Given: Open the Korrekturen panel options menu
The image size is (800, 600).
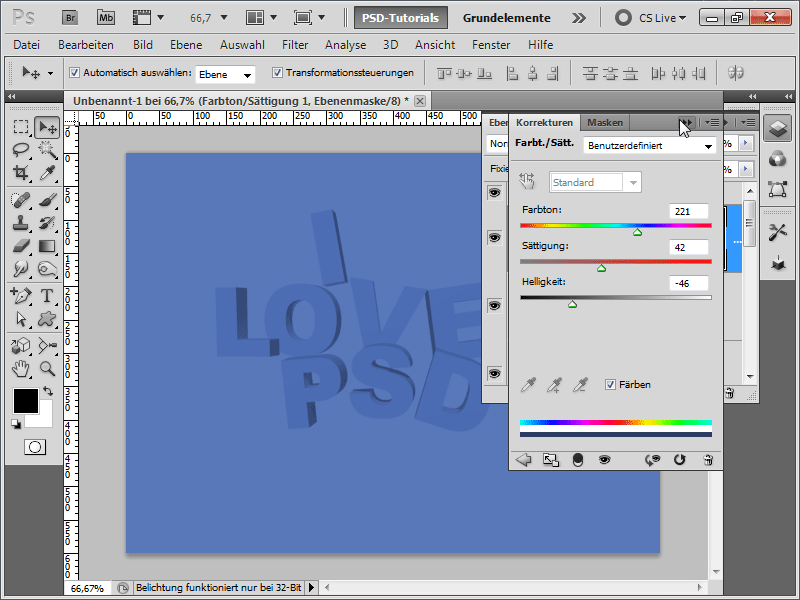Looking at the screenshot, I should tap(712, 122).
